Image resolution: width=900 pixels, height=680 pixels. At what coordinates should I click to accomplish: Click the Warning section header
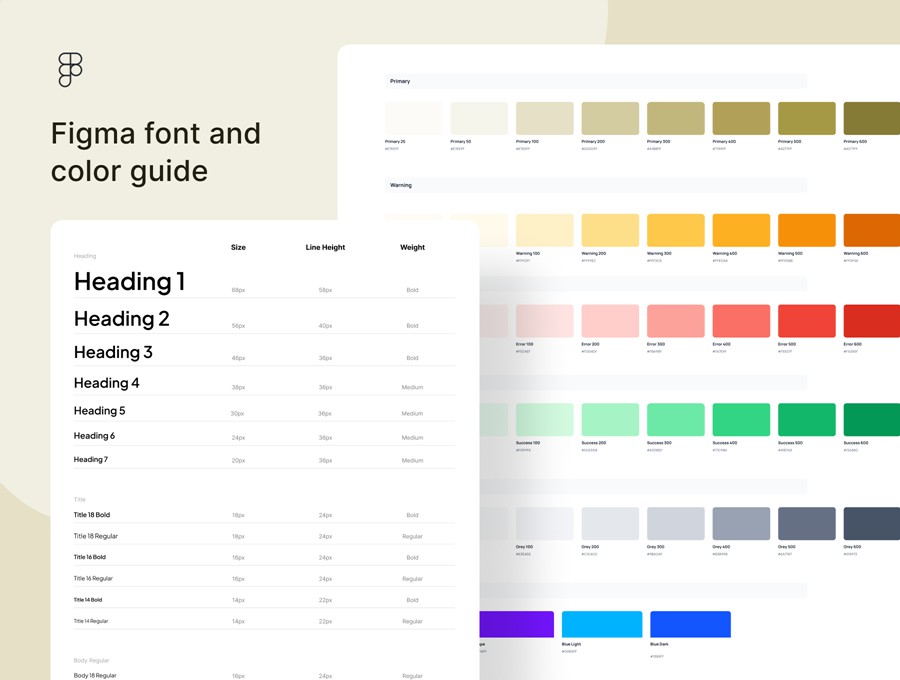click(400, 185)
